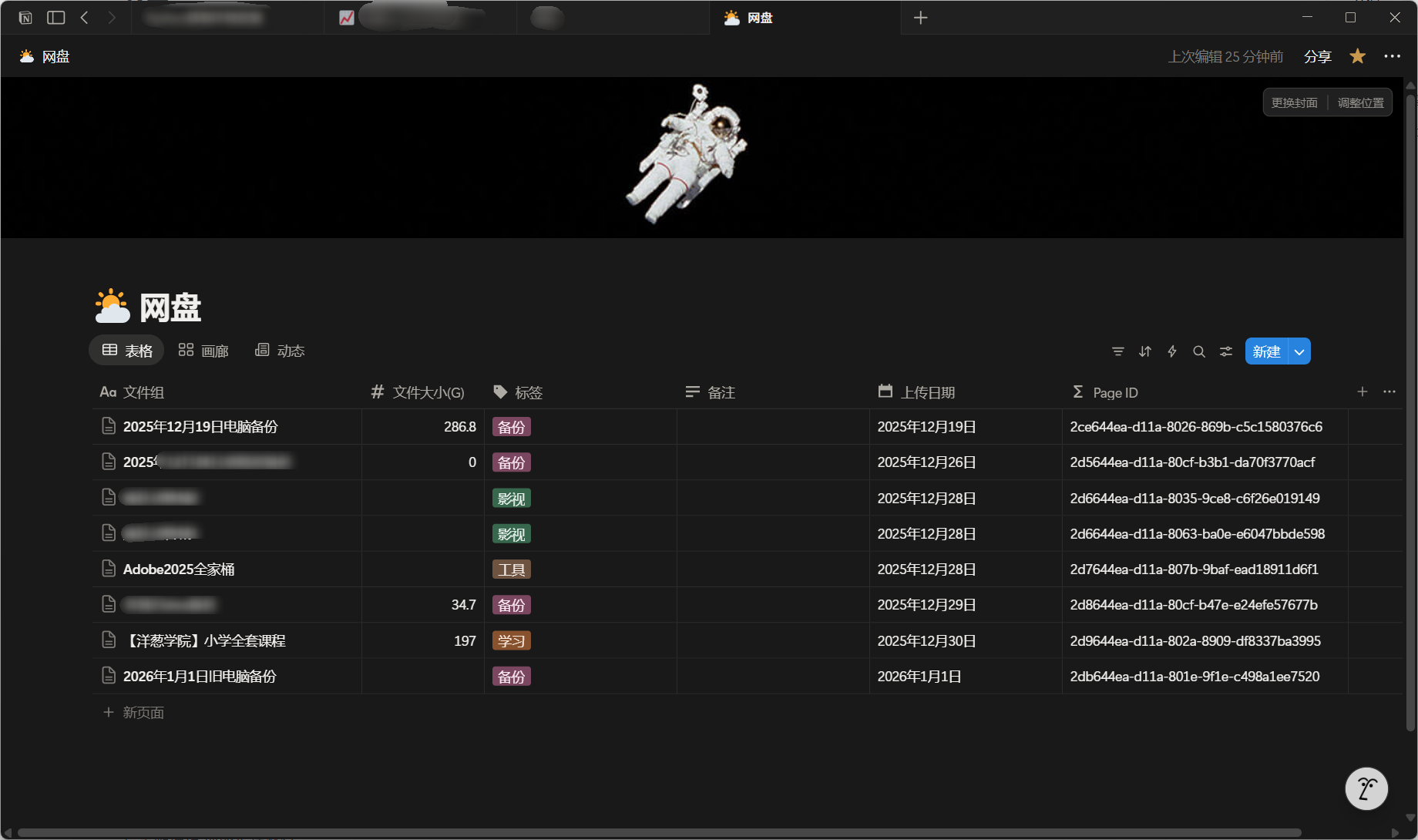Image resolution: width=1418 pixels, height=840 pixels.
Task: Open the 标签 column header menu
Action: coord(528,392)
